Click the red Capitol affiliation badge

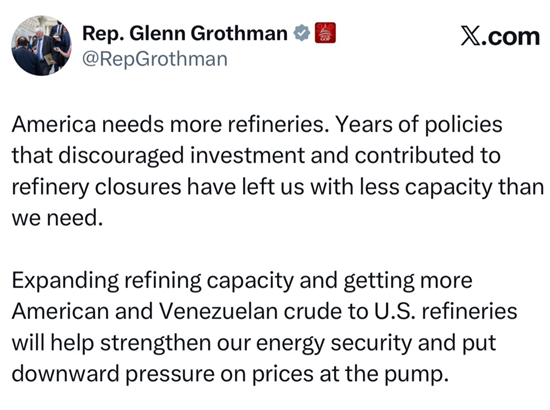(x=325, y=33)
